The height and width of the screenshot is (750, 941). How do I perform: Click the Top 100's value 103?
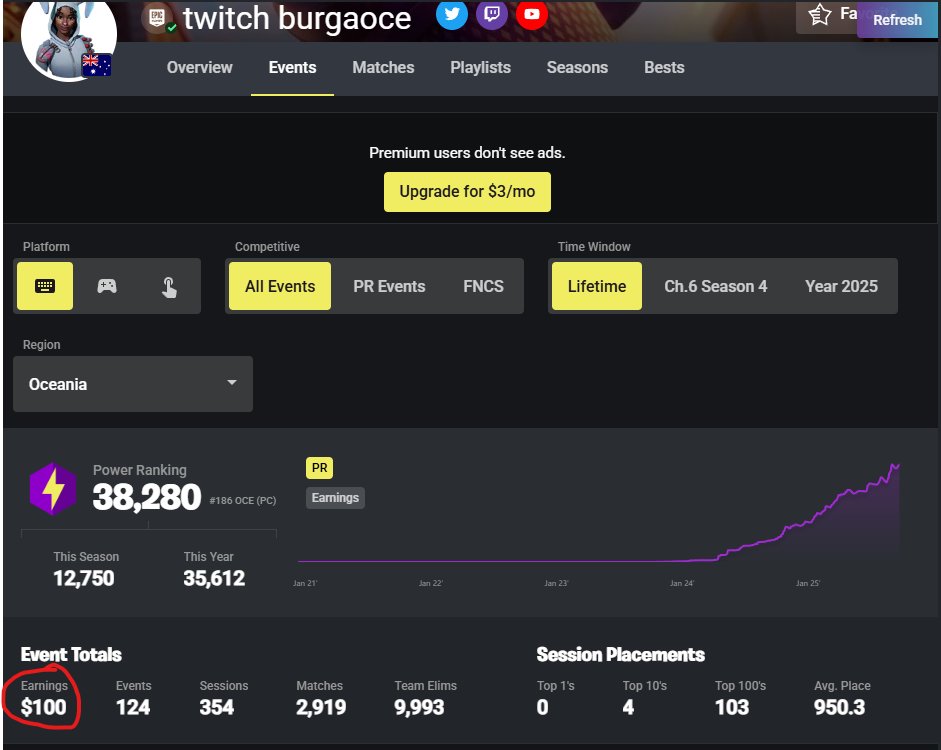click(x=732, y=707)
